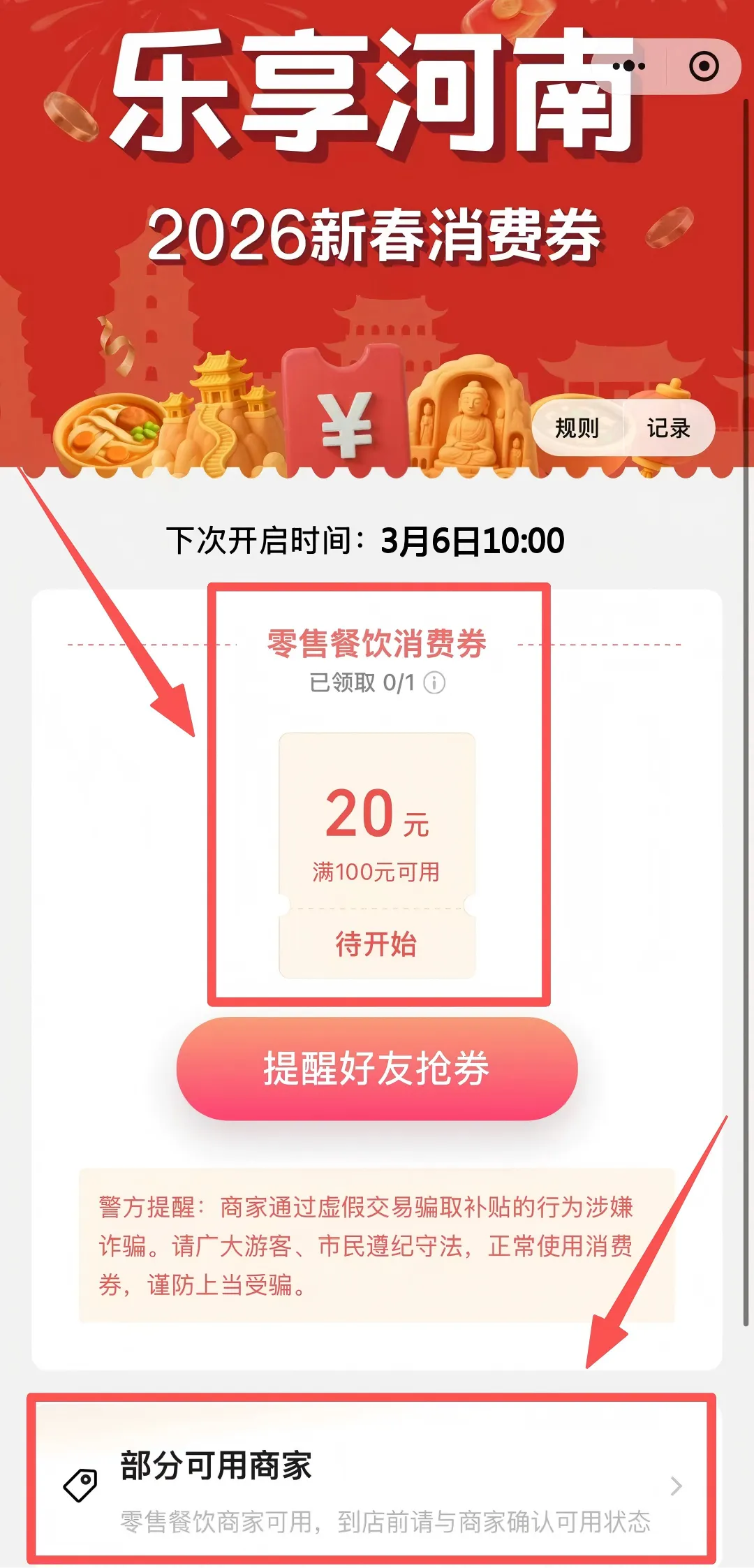This screenshot has width=754, height=1568.
Task: Tap the 提醒好友抢券 button
Action: pos(377,1069)
